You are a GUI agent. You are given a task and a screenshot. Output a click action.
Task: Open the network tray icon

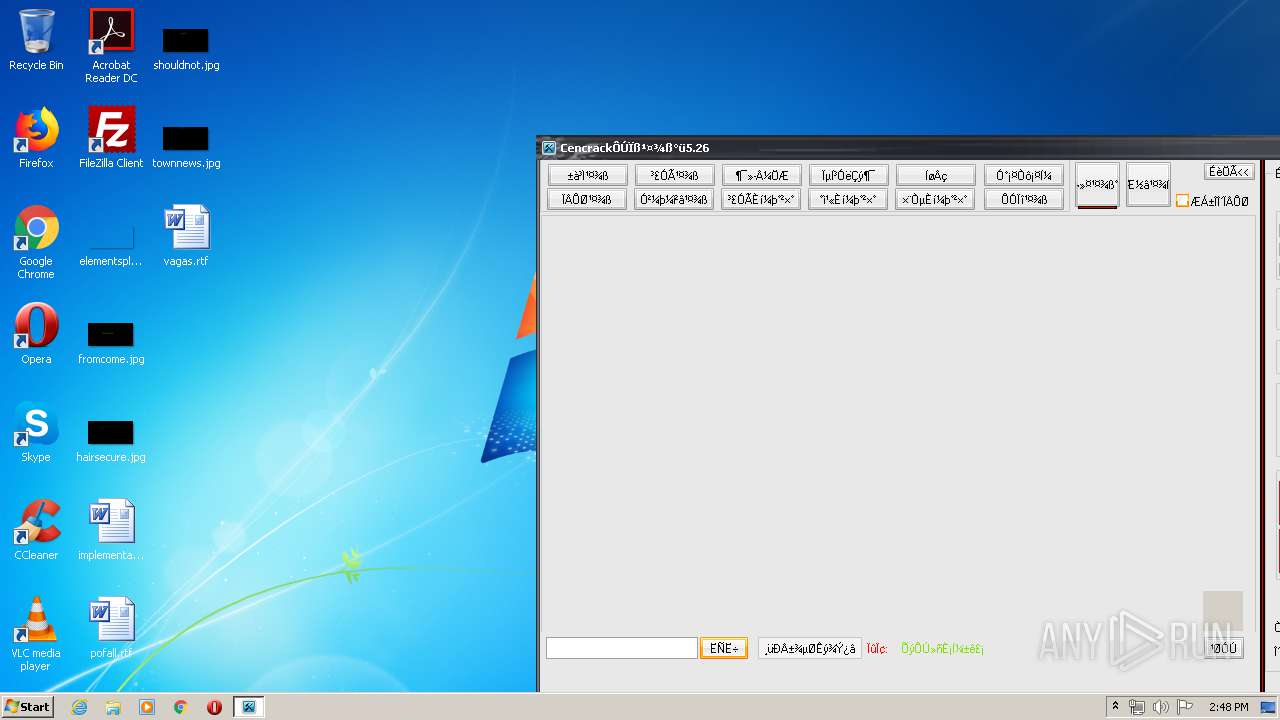(1137, 707)
